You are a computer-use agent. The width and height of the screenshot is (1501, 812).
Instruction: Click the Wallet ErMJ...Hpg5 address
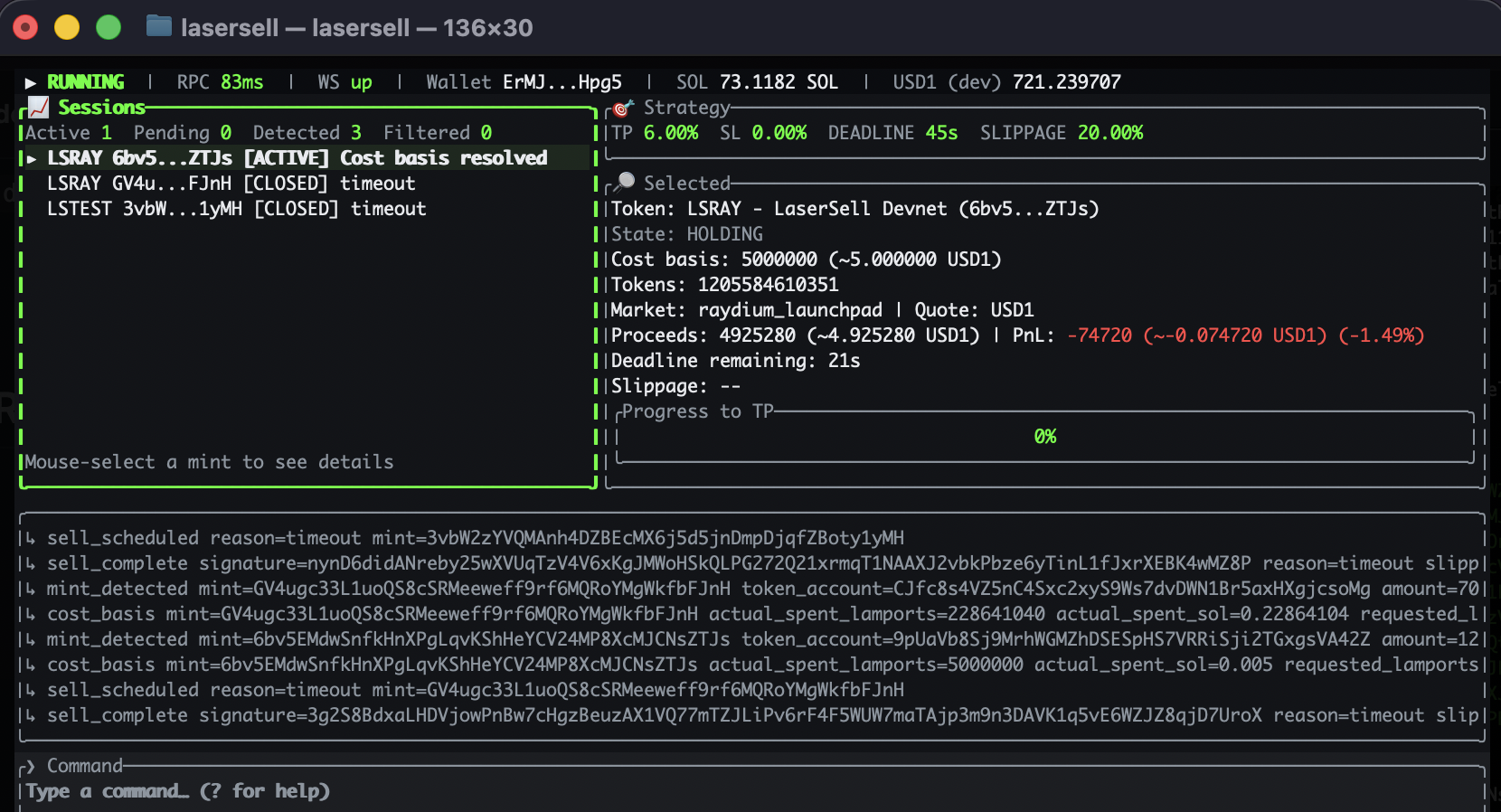[x=524, y=82]
